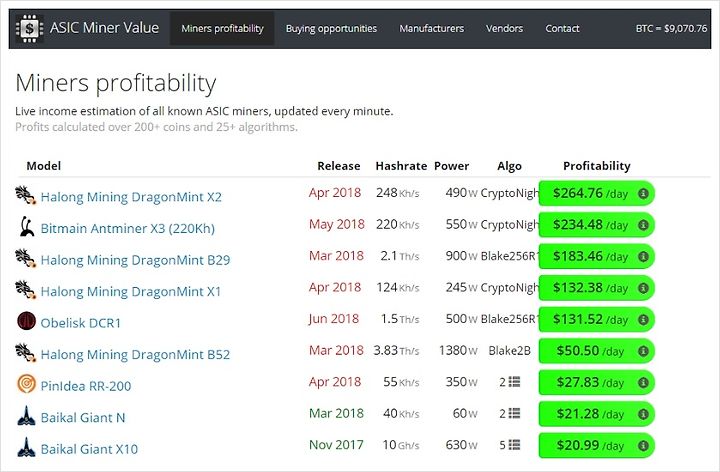The image size is (720, 472).
Task: Open the Contact page
Action: pos(562,28)
